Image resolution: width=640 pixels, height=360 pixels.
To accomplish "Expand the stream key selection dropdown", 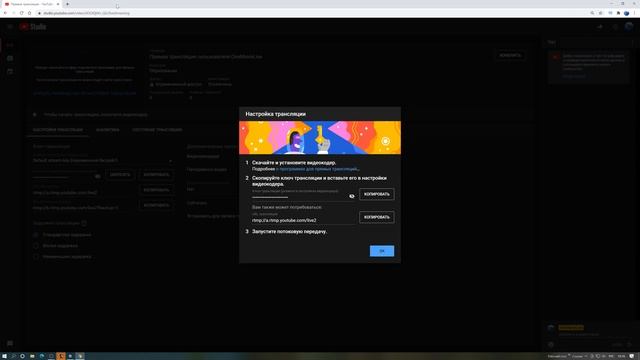I will click(103, 161).
